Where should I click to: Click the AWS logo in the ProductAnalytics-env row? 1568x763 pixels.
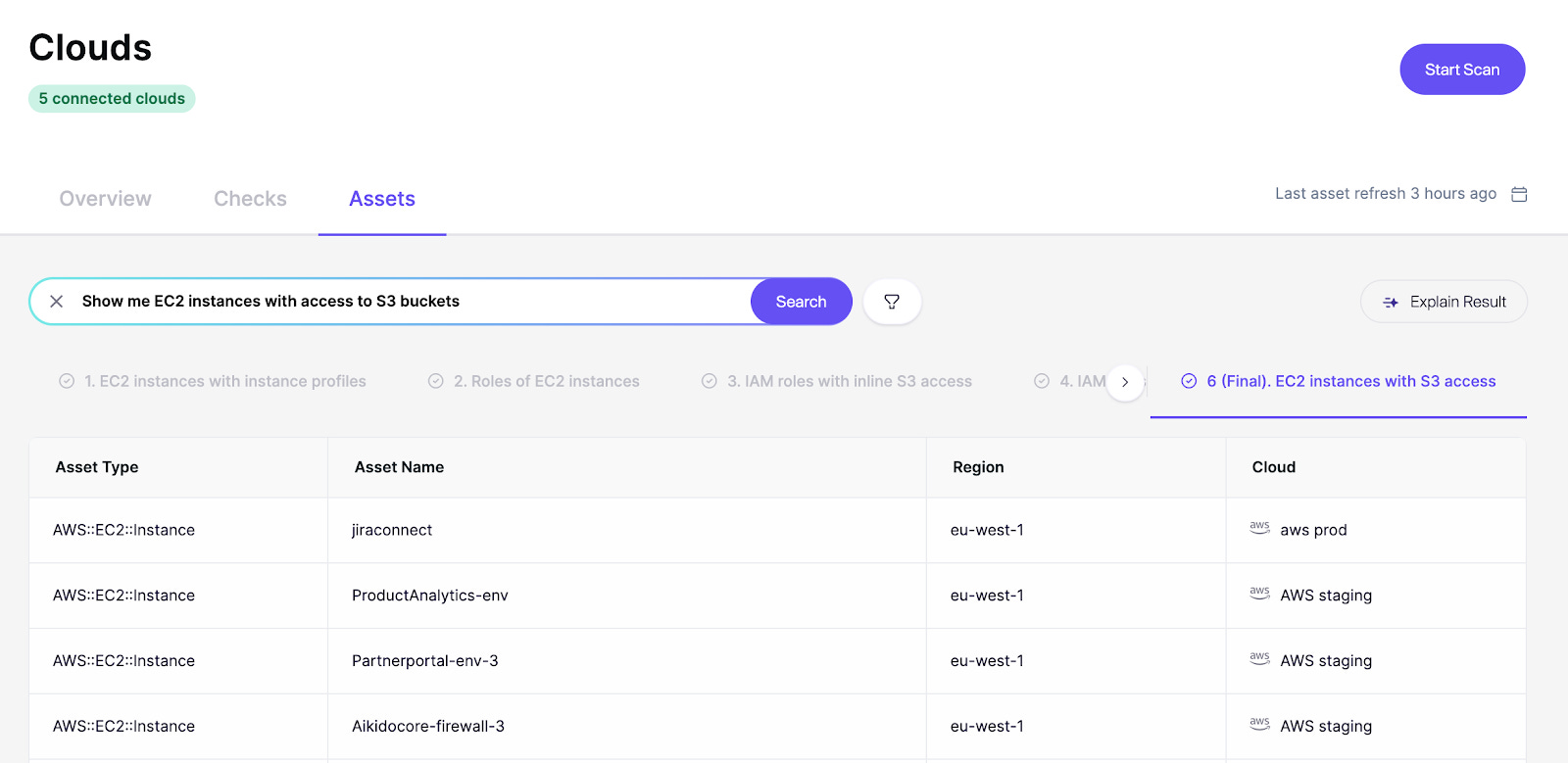point(1260,594)
